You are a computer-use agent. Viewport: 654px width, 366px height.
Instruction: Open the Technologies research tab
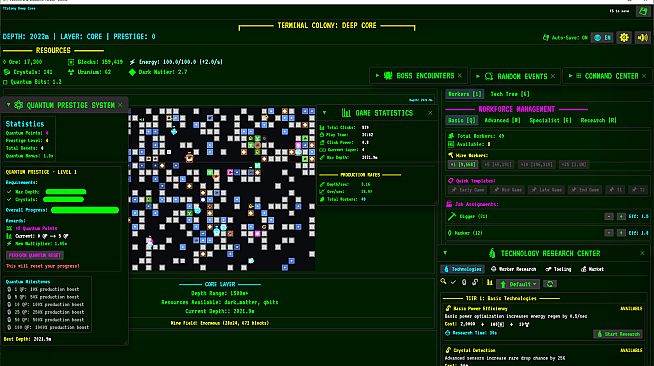463,269
